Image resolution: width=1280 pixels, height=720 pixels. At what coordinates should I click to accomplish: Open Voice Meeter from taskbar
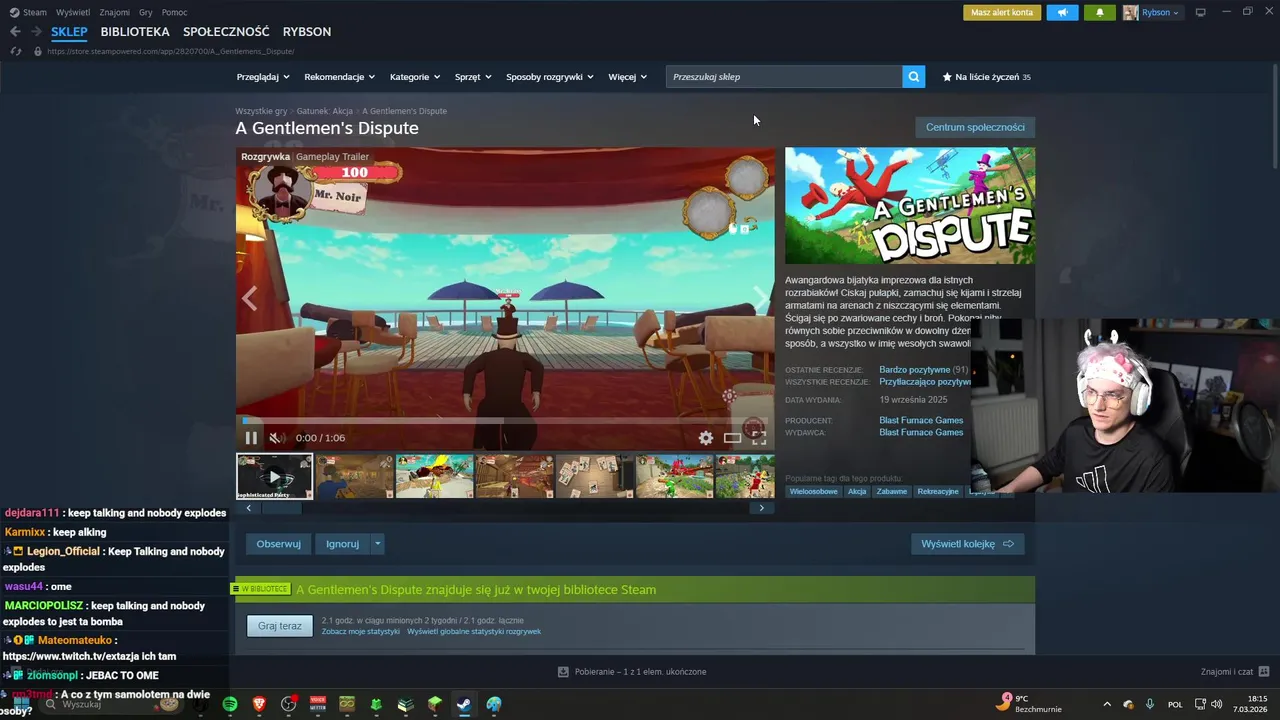318,704
